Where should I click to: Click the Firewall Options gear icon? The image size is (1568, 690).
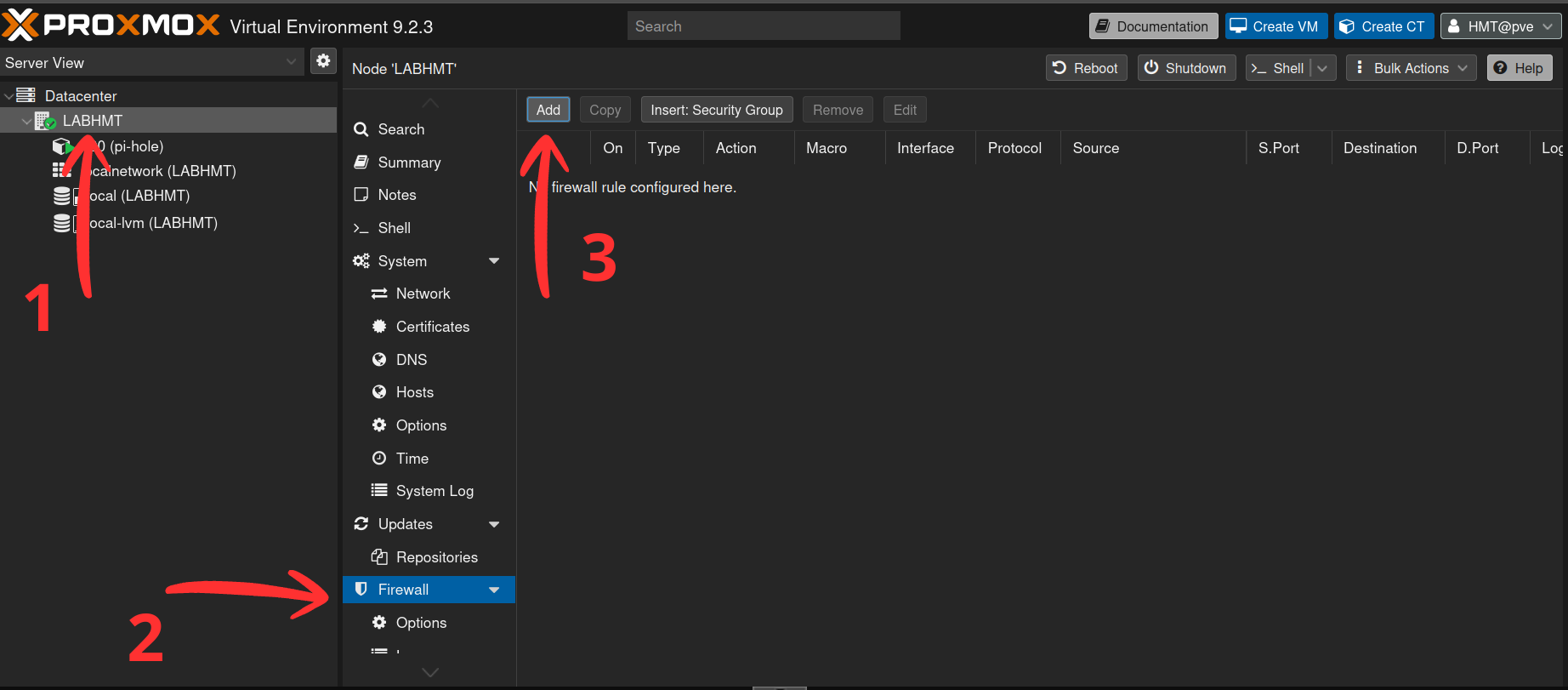tap(379, 622)
